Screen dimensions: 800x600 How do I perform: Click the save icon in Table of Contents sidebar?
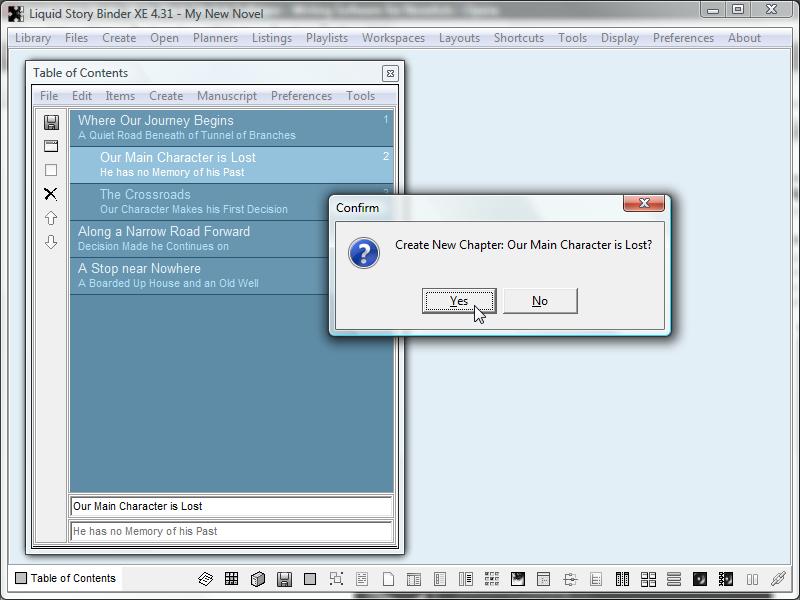[51, 122]
